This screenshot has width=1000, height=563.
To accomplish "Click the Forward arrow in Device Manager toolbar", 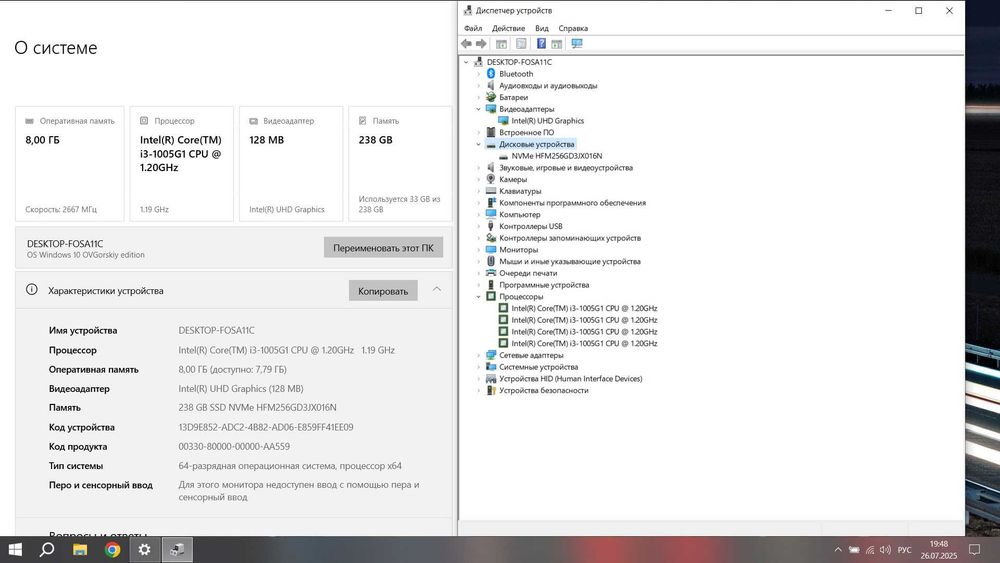I will [x=482, y=44].
